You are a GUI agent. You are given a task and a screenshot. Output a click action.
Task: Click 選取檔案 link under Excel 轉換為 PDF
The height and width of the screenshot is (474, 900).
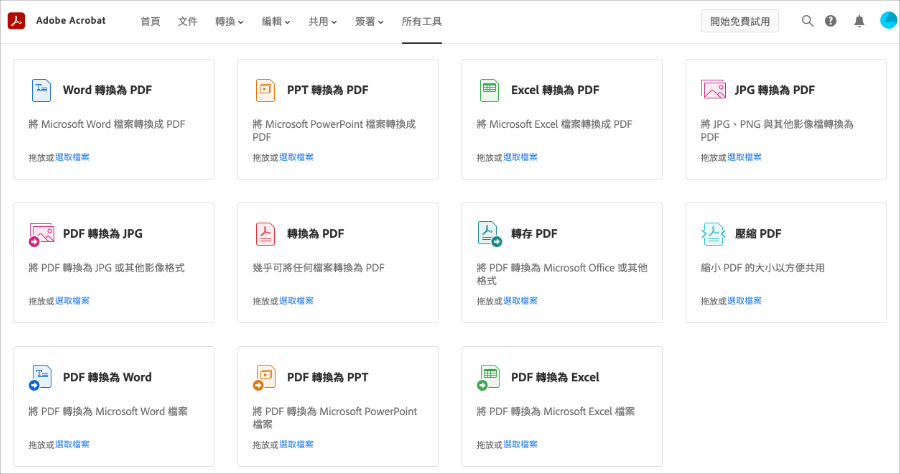520,157
